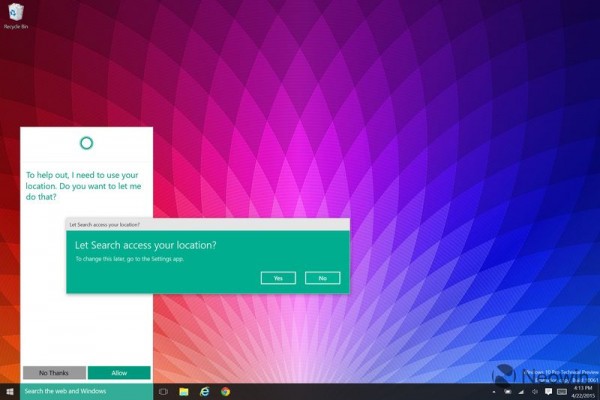Click Yes in the location dialog
Screen dimensions: 600x400
coord(278,278)
